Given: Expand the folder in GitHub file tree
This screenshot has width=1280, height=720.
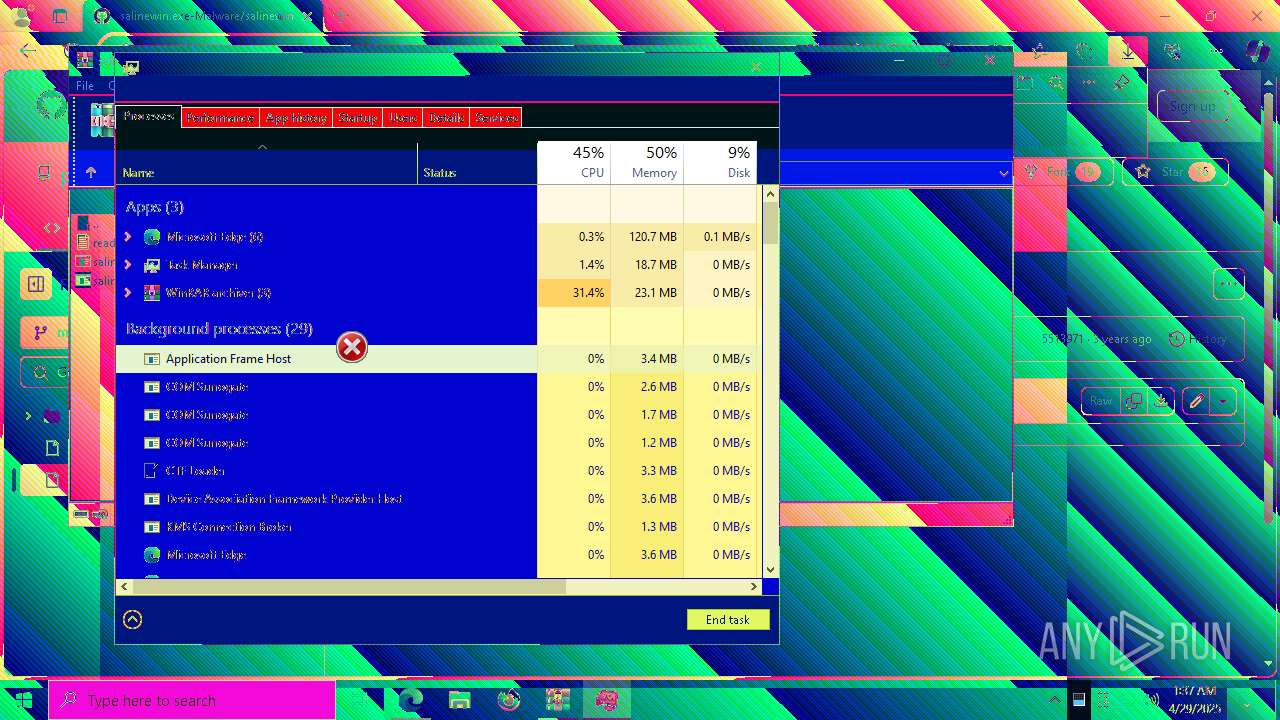Looking at the screenshot, I should pos(28,416).
